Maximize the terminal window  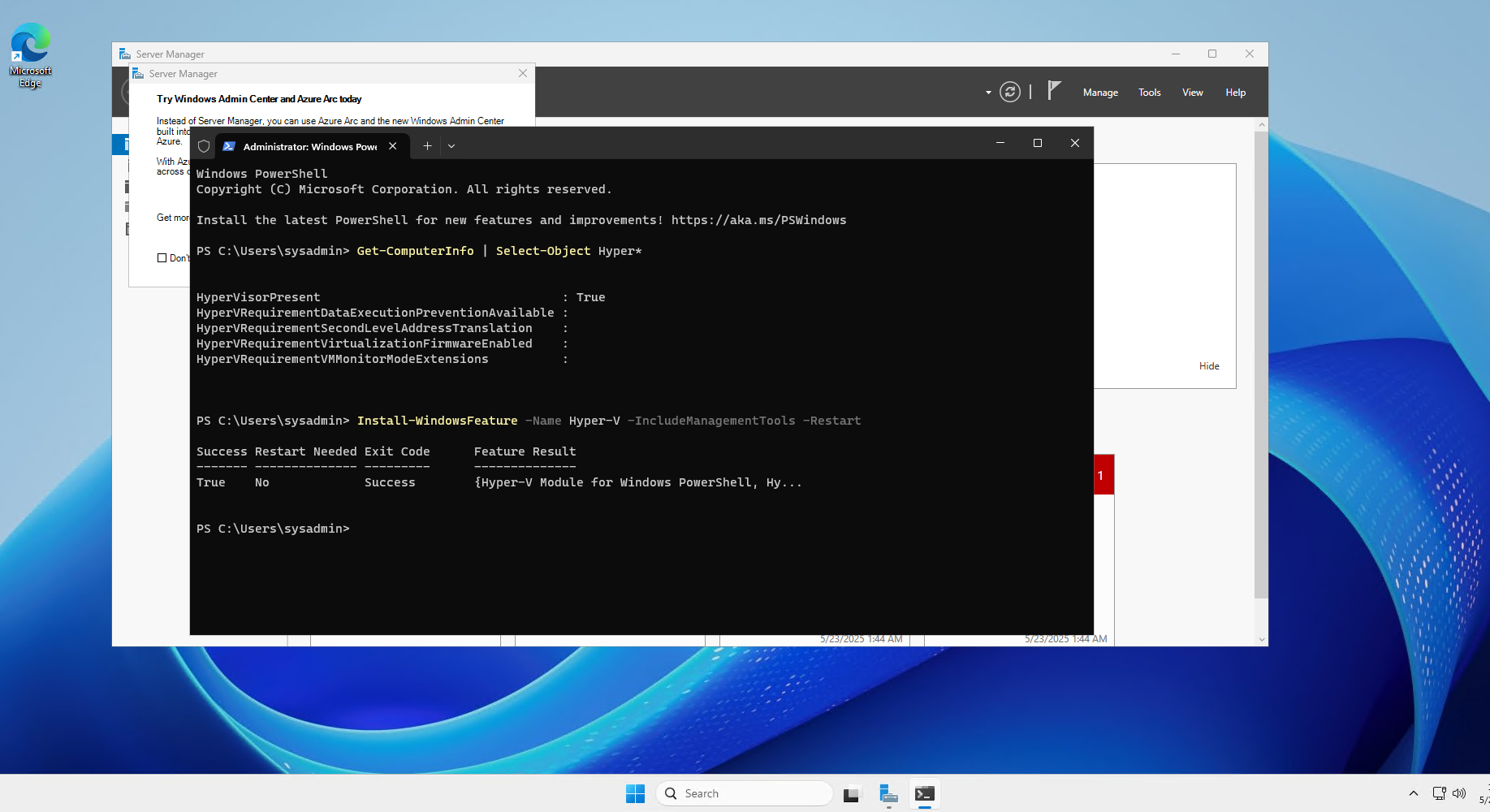pos(1037,143)
